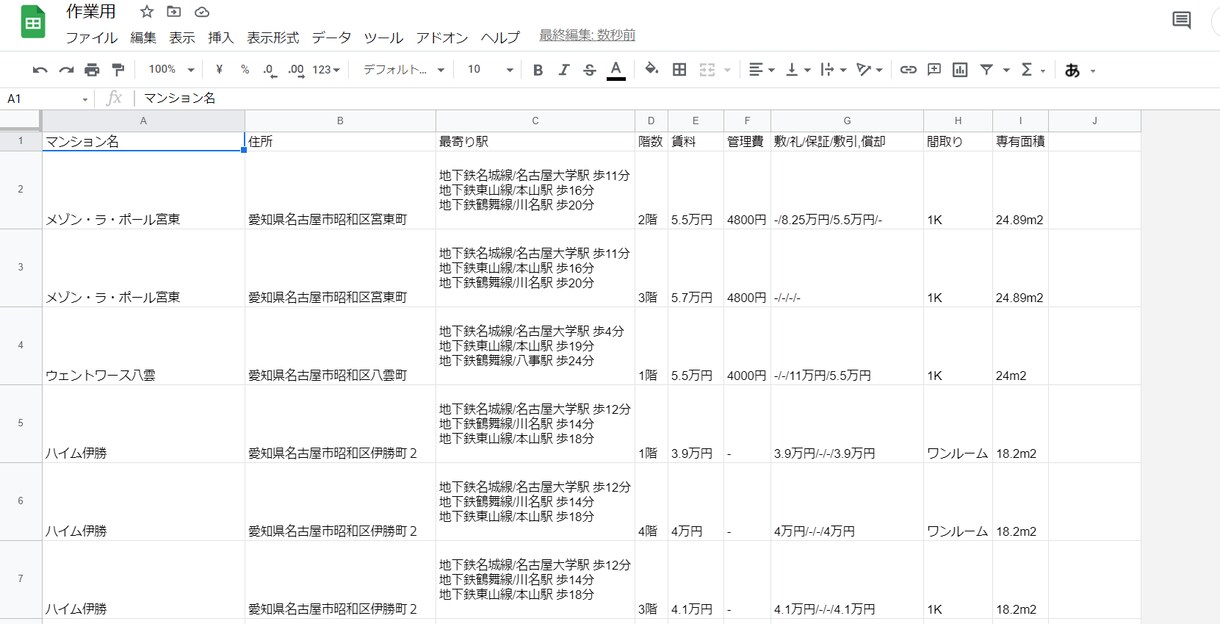The height and width of the screenshot is (624, 1220).
Task: Open the functions sigma menu
Action: click(x=1026, y=70)
